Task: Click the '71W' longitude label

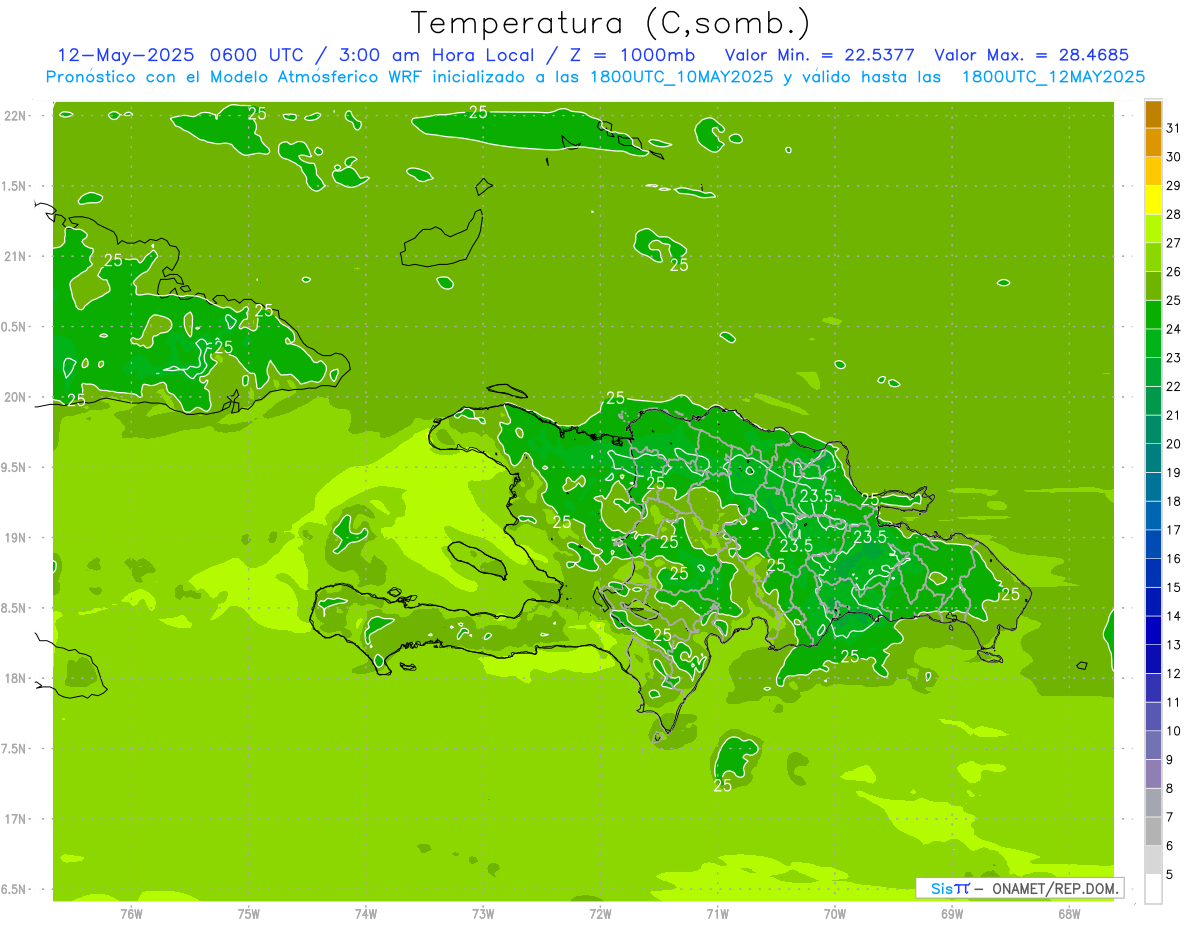Action: 717,914
